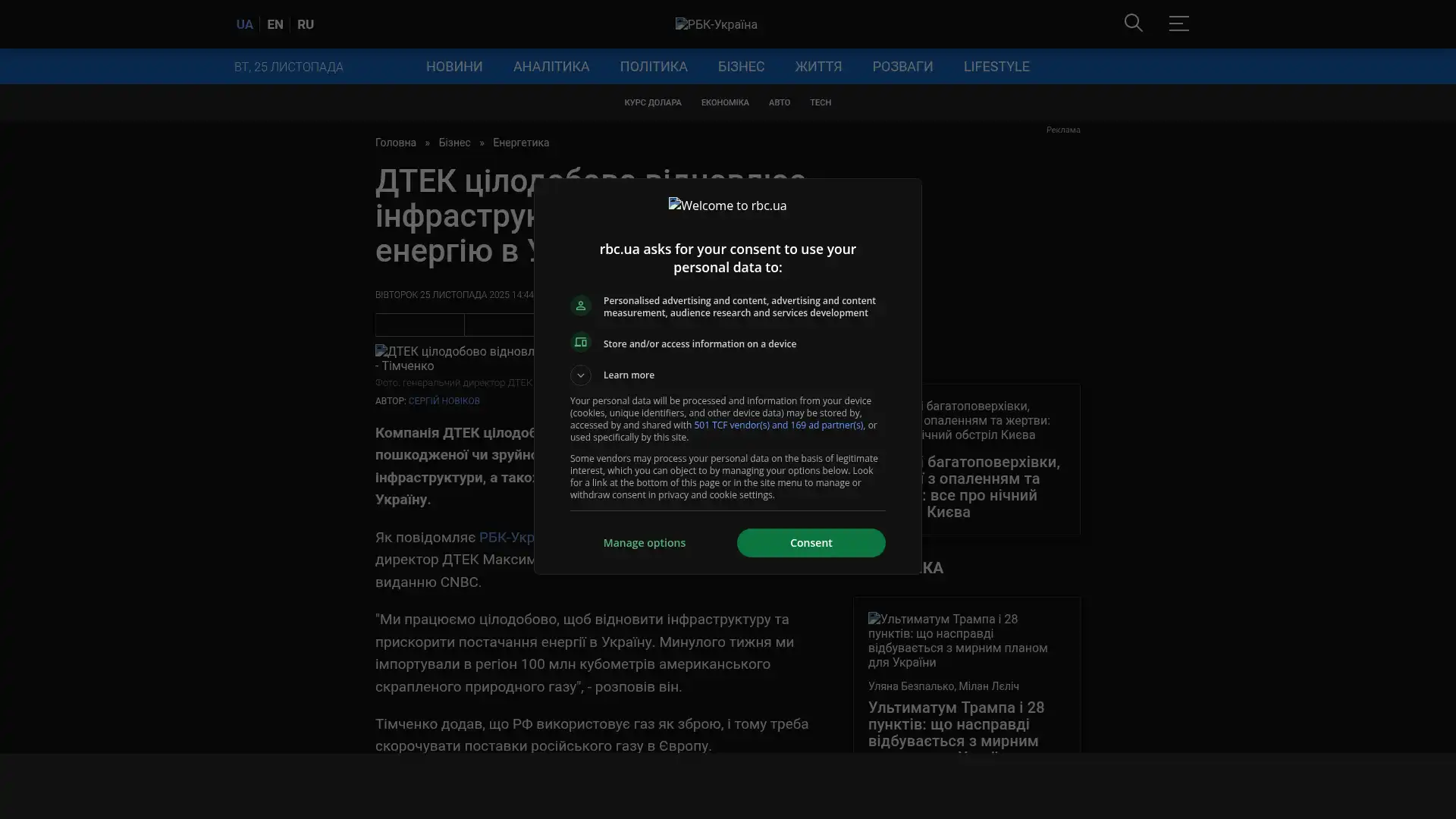This screenshot has height=819, width=1456.
Task: Switch site language to RU
Action: click(305, 24)
